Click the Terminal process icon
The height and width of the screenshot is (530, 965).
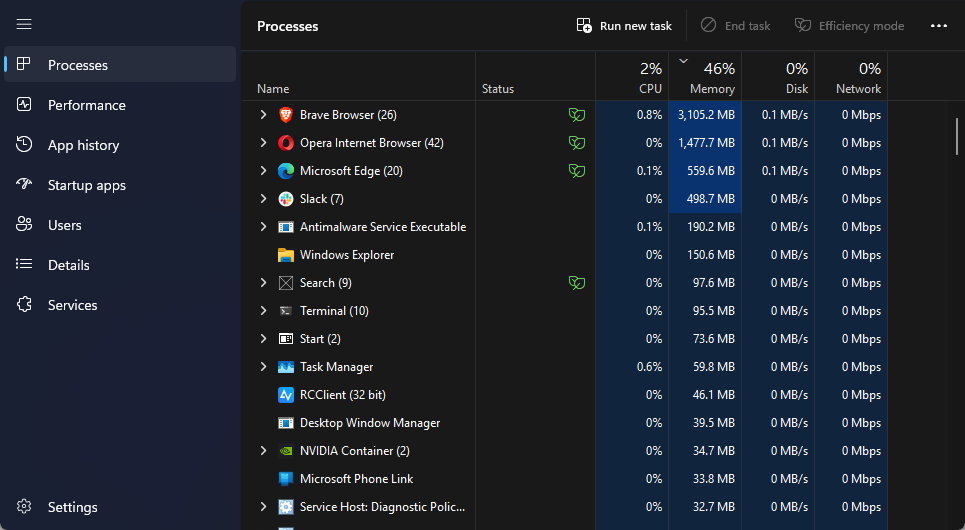pyautogui.click(x=286, y=311)
